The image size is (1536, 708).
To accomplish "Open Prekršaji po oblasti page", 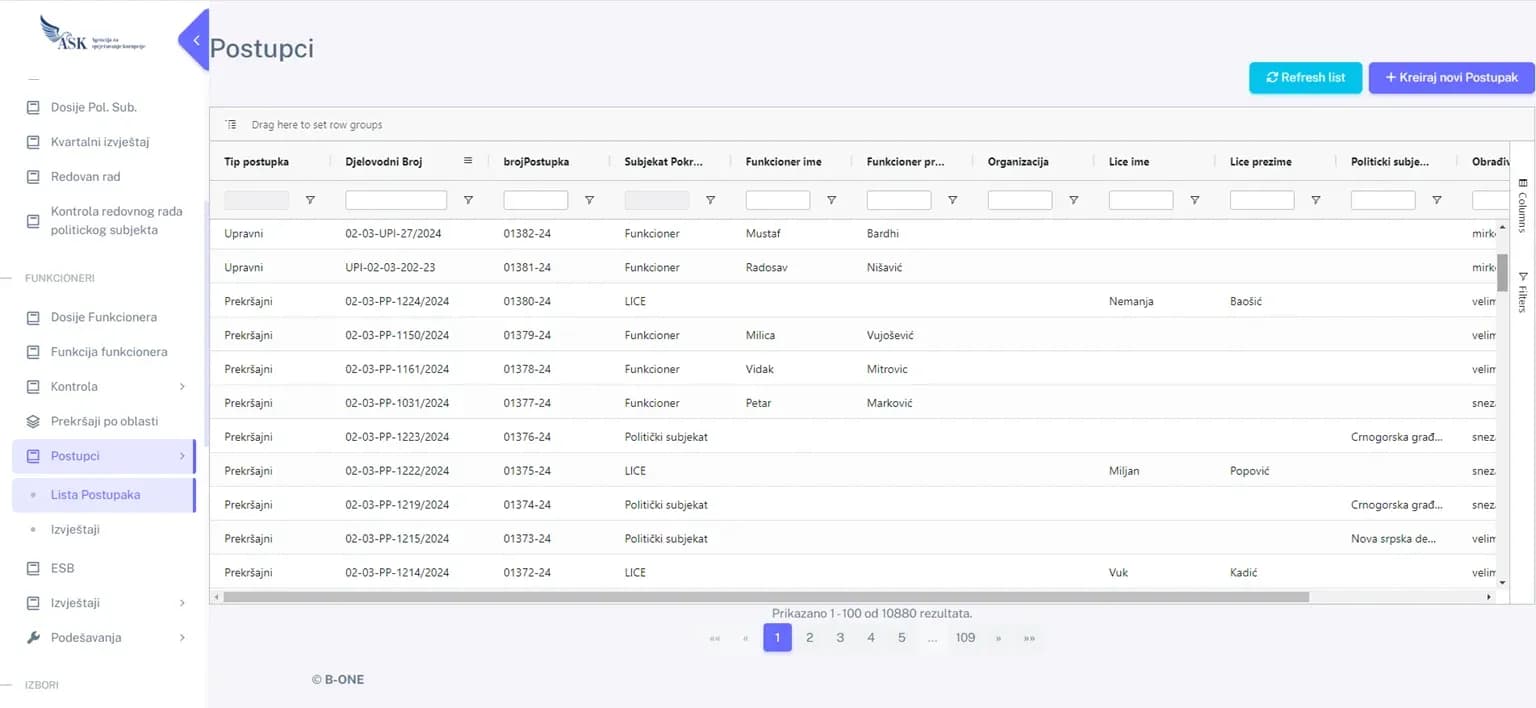I will pyautogui.click(x=104, y=421).
